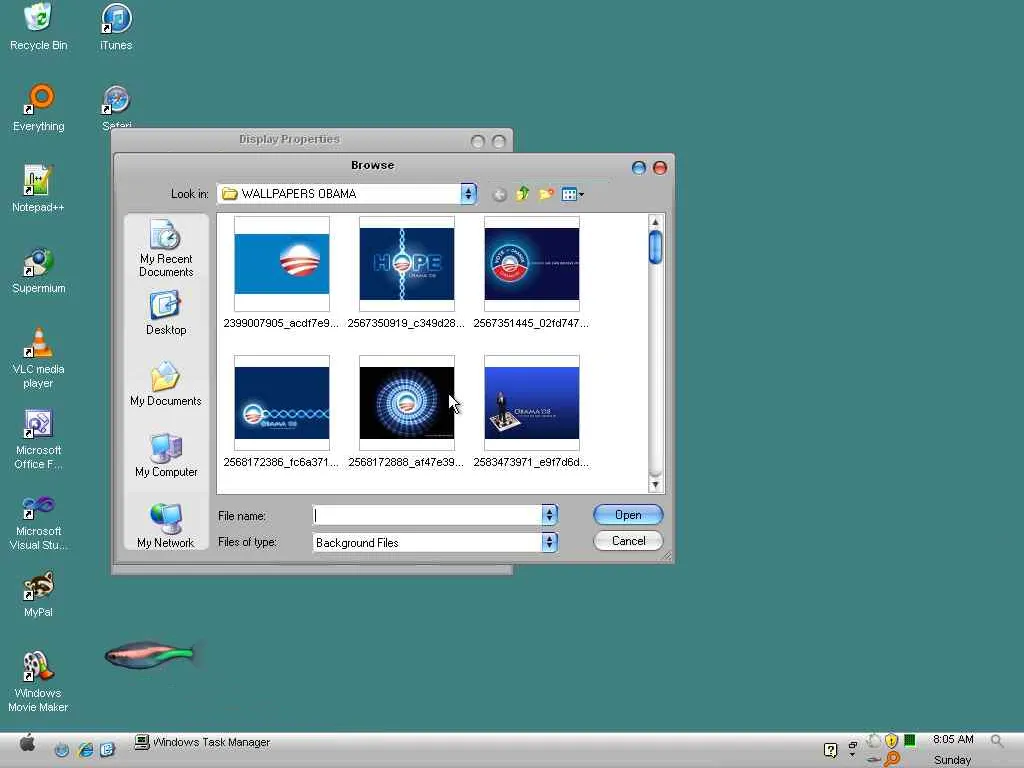Viewport: 1024px width, 768px height.
Task: Switch to Windows Task Manager taskbar button
Action: tap(202, 743)
